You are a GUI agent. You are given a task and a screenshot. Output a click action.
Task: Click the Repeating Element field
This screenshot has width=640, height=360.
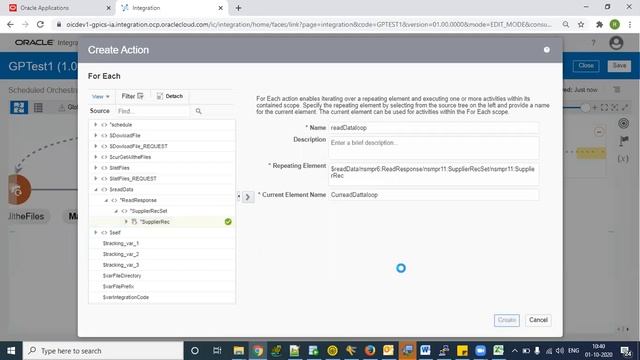(x=433, y=173)
